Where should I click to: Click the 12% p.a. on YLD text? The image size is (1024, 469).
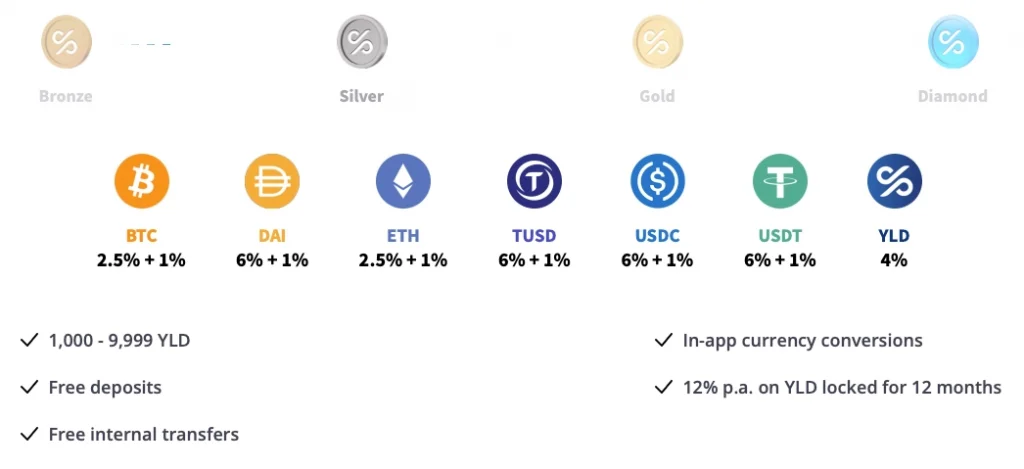pos(842,387)
